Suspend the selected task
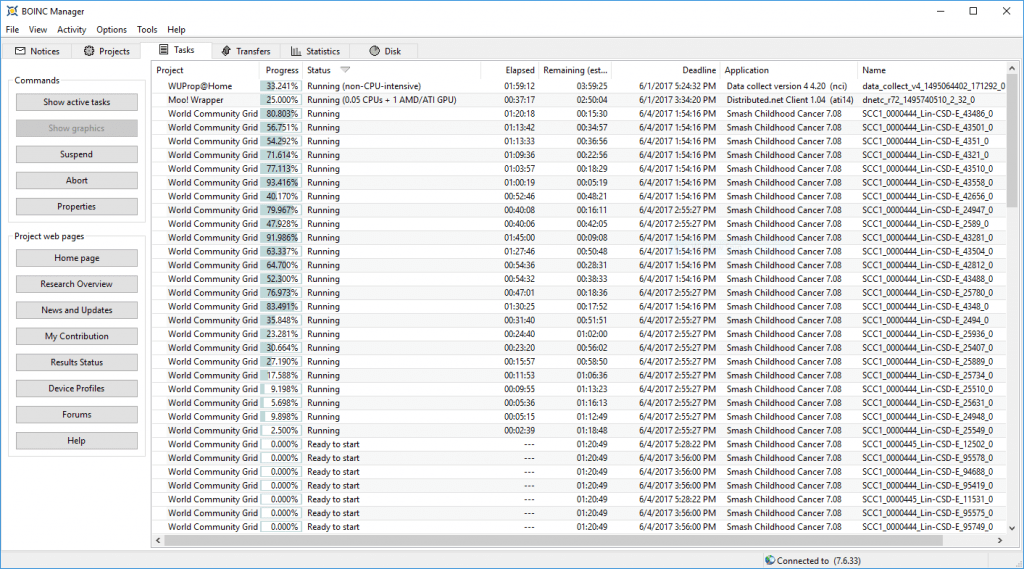The width and height of the screenshot is (1024, 569). pos(76,155)
